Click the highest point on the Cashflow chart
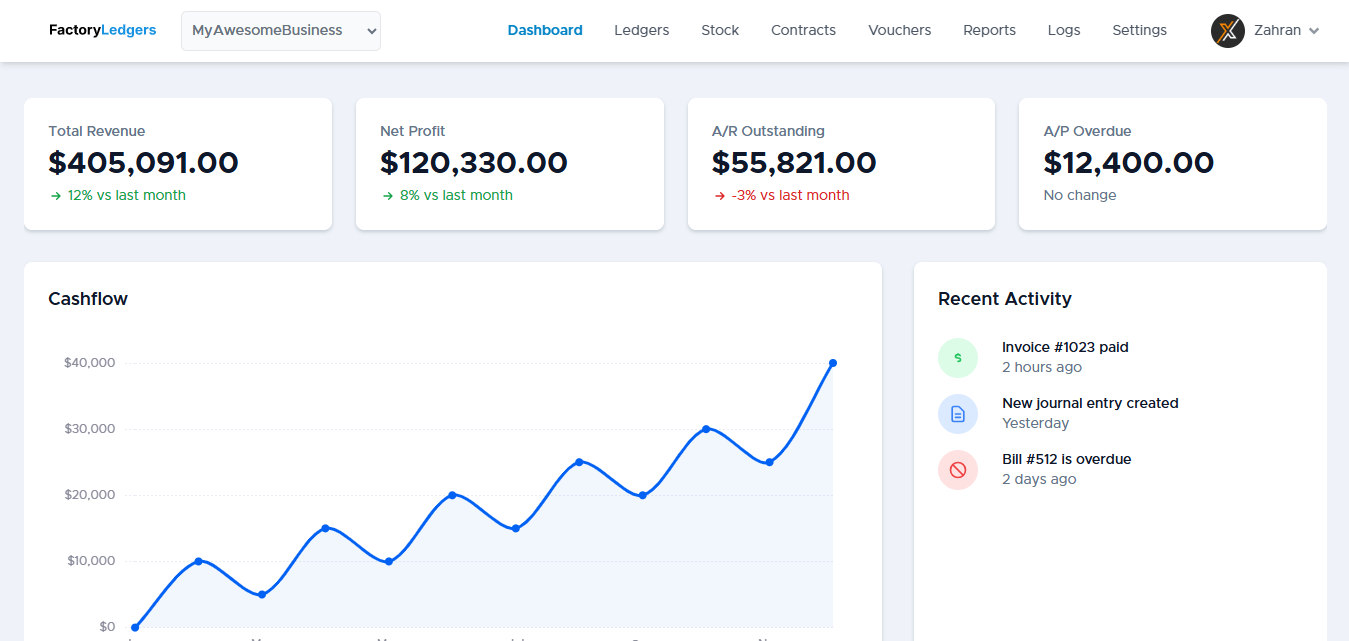The width and height of the screenshot is (1349, 641). click(x=834, y=363)
